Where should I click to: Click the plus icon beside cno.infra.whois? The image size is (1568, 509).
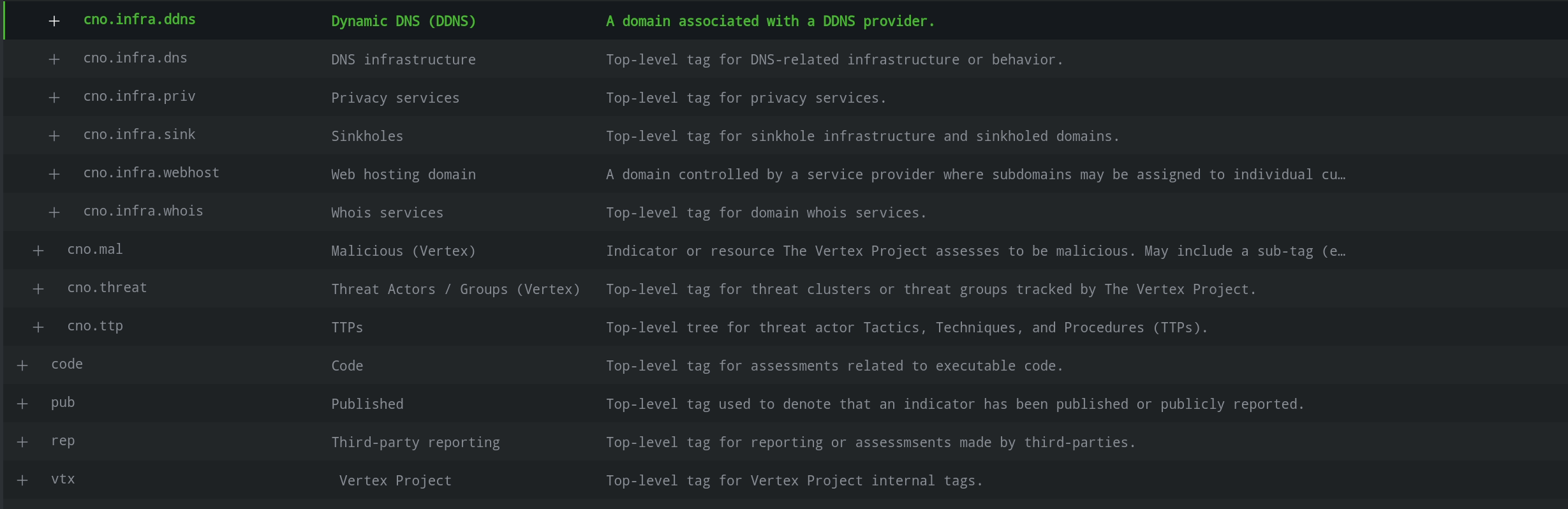coord(54,212)
